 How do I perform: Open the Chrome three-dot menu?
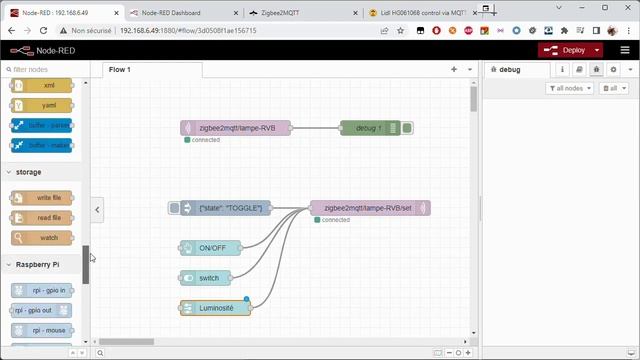[x=629, y=31]
